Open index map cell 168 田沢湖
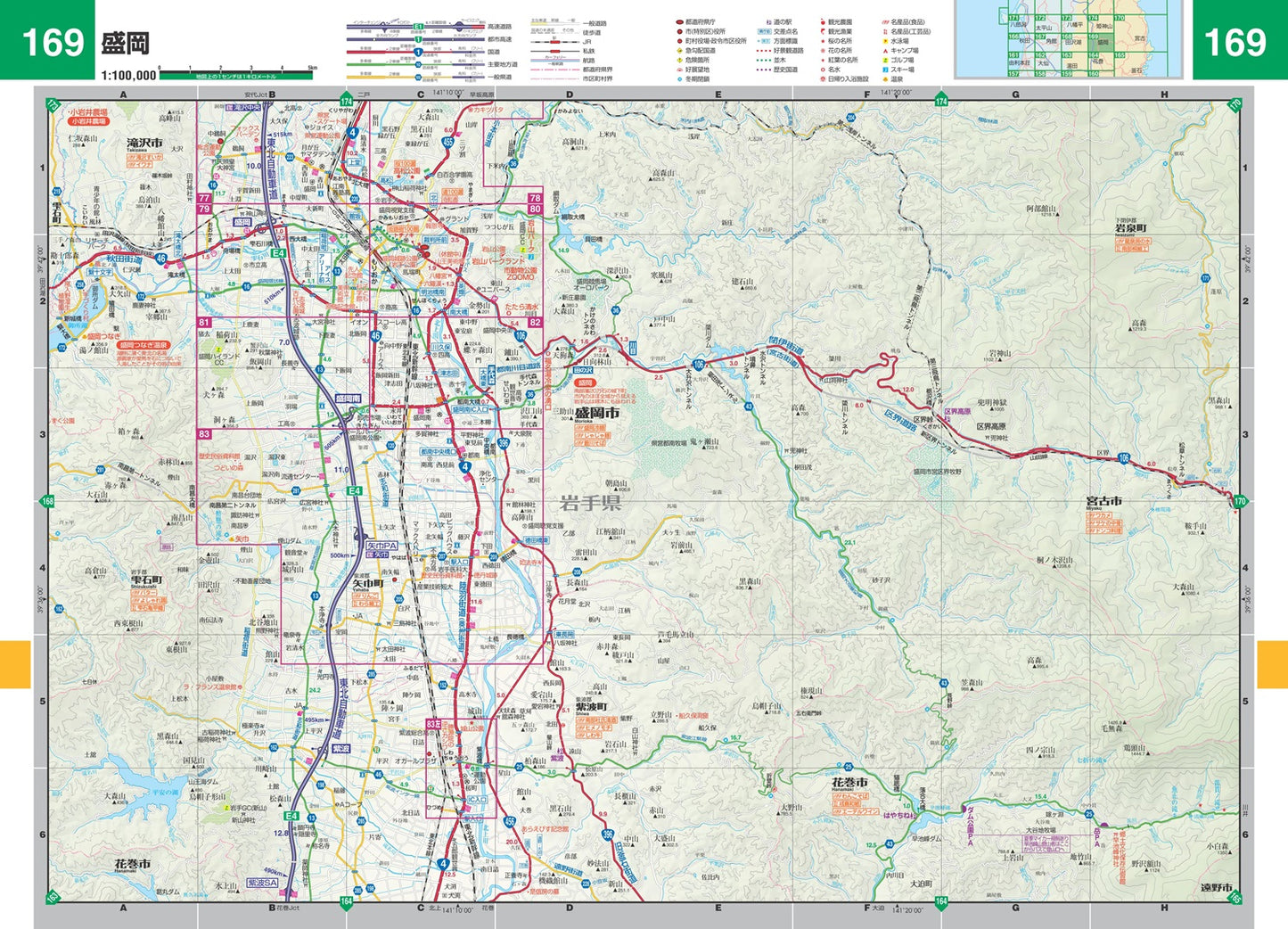The height and width of the screenshot is (929, 1288). 1075,43
